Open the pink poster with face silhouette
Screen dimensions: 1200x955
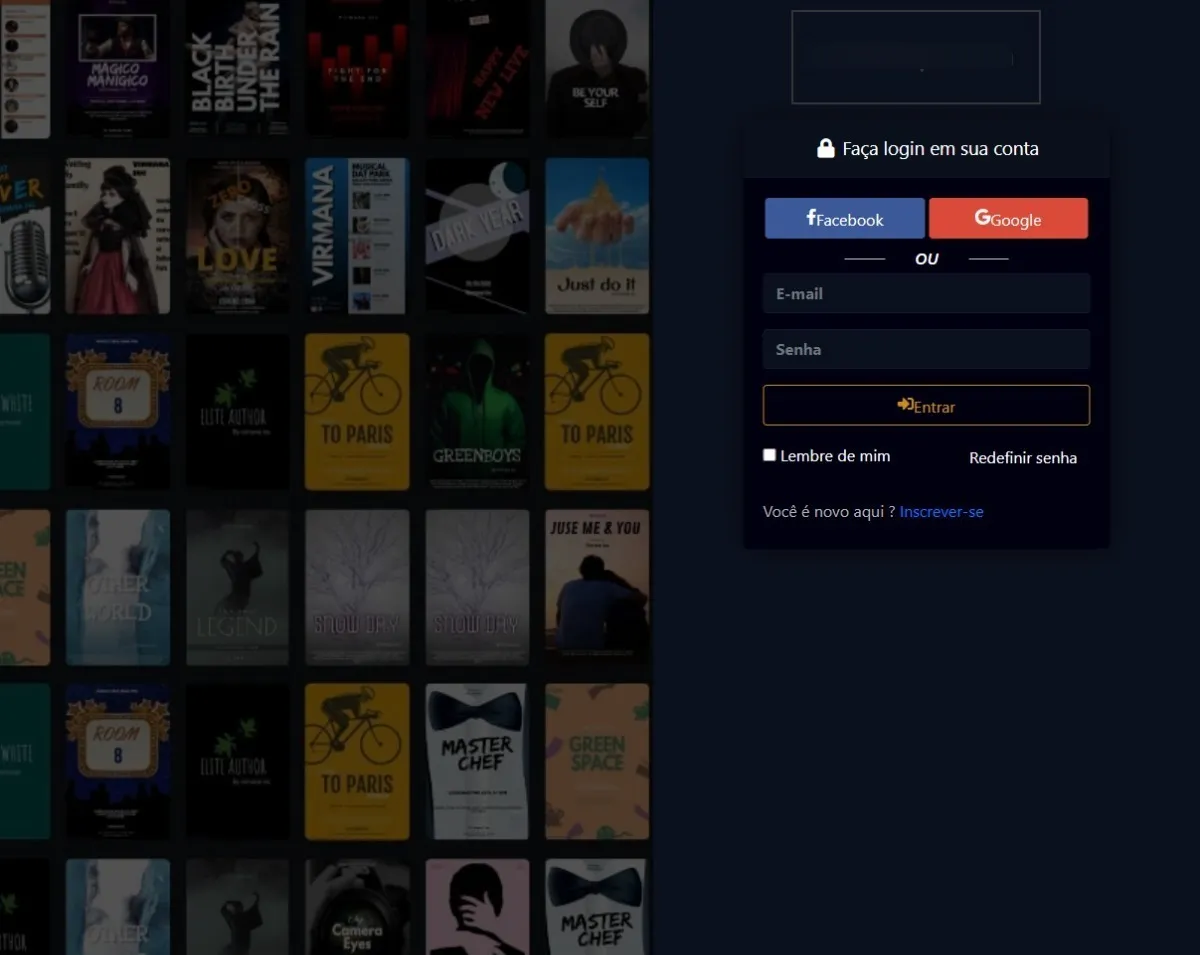pyautogui.click(x=477, y=907)
